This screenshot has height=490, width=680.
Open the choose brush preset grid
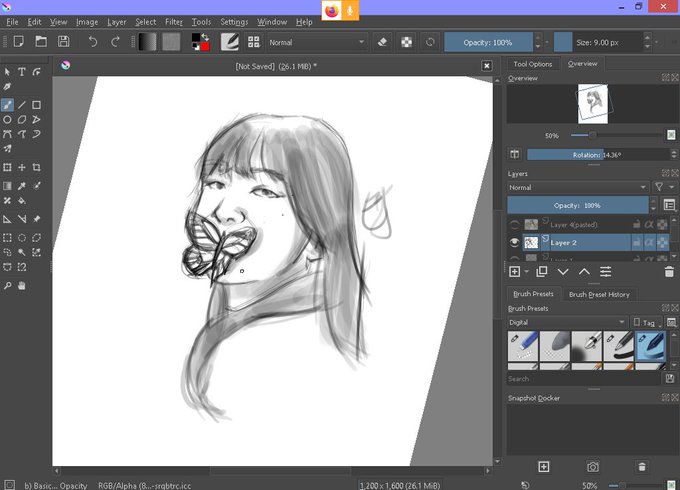click(254, 42)
